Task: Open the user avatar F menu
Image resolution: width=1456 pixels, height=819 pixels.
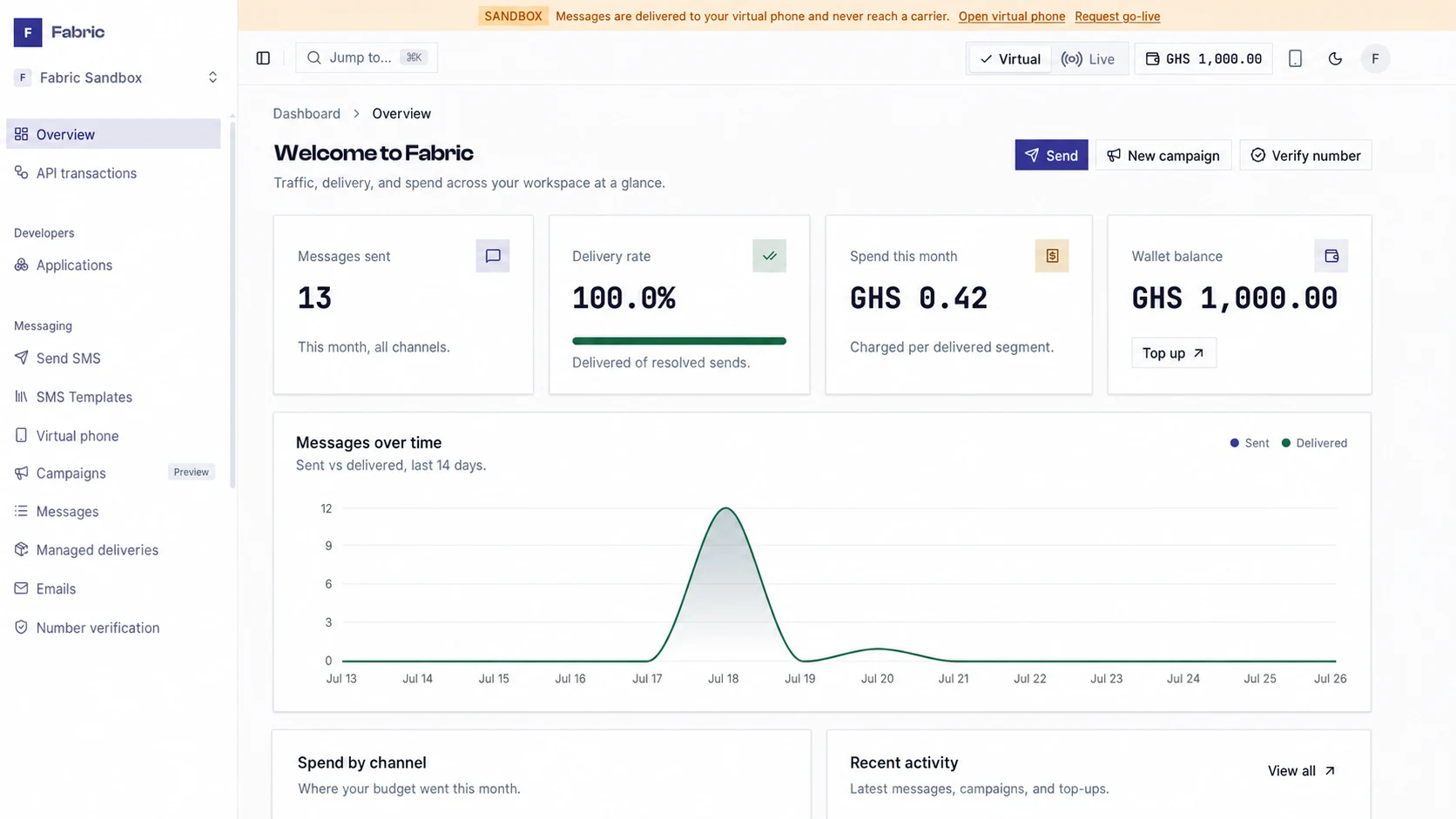Action: [1375, 58]
